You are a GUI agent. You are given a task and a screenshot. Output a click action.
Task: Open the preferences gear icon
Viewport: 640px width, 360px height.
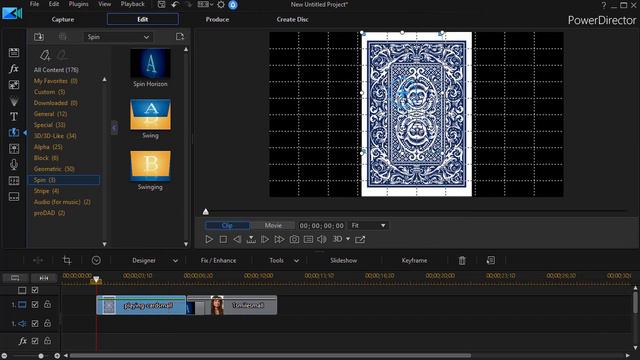point(221,4)
